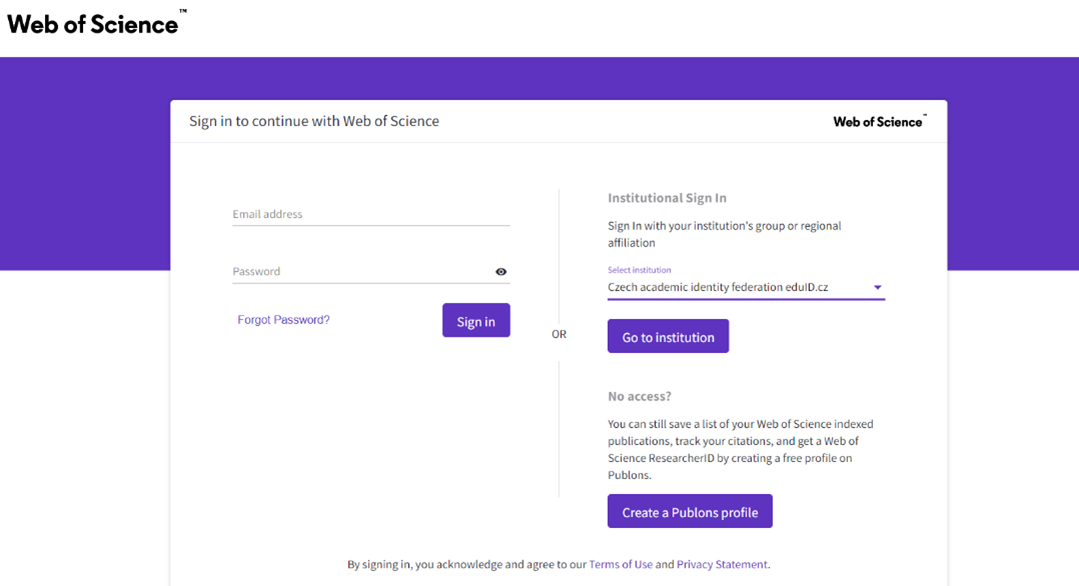Click the Sign in button
Viewport: 1079px width, 586px height.
[x=476, y=321]
